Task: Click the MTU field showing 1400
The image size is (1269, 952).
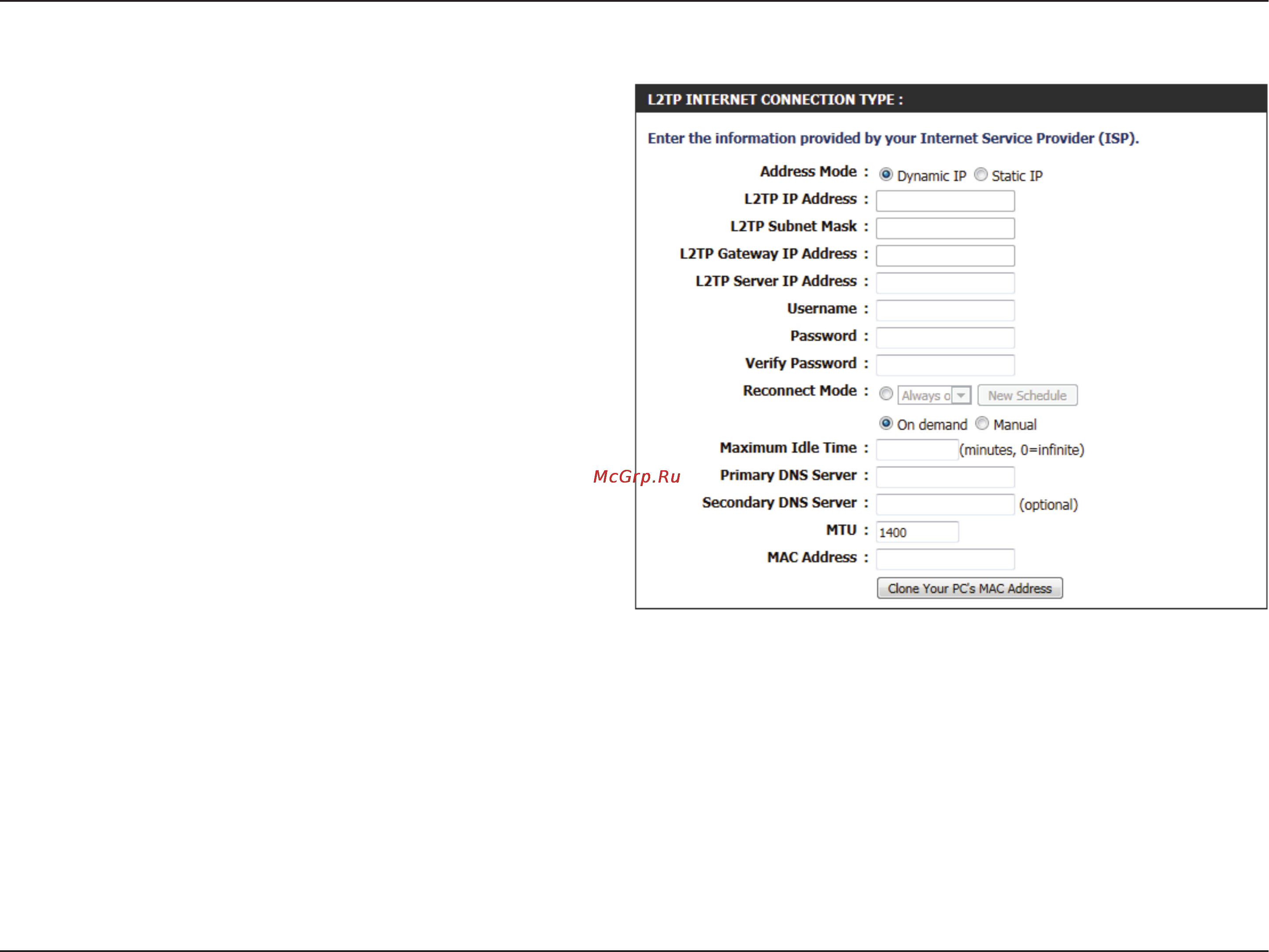Action: 917,532
